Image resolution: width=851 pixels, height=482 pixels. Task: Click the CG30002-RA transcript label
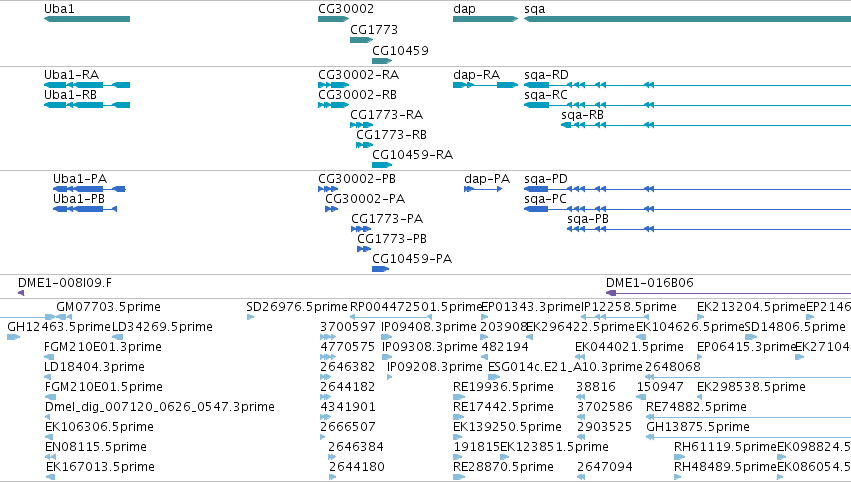click(x=358, y=75)
